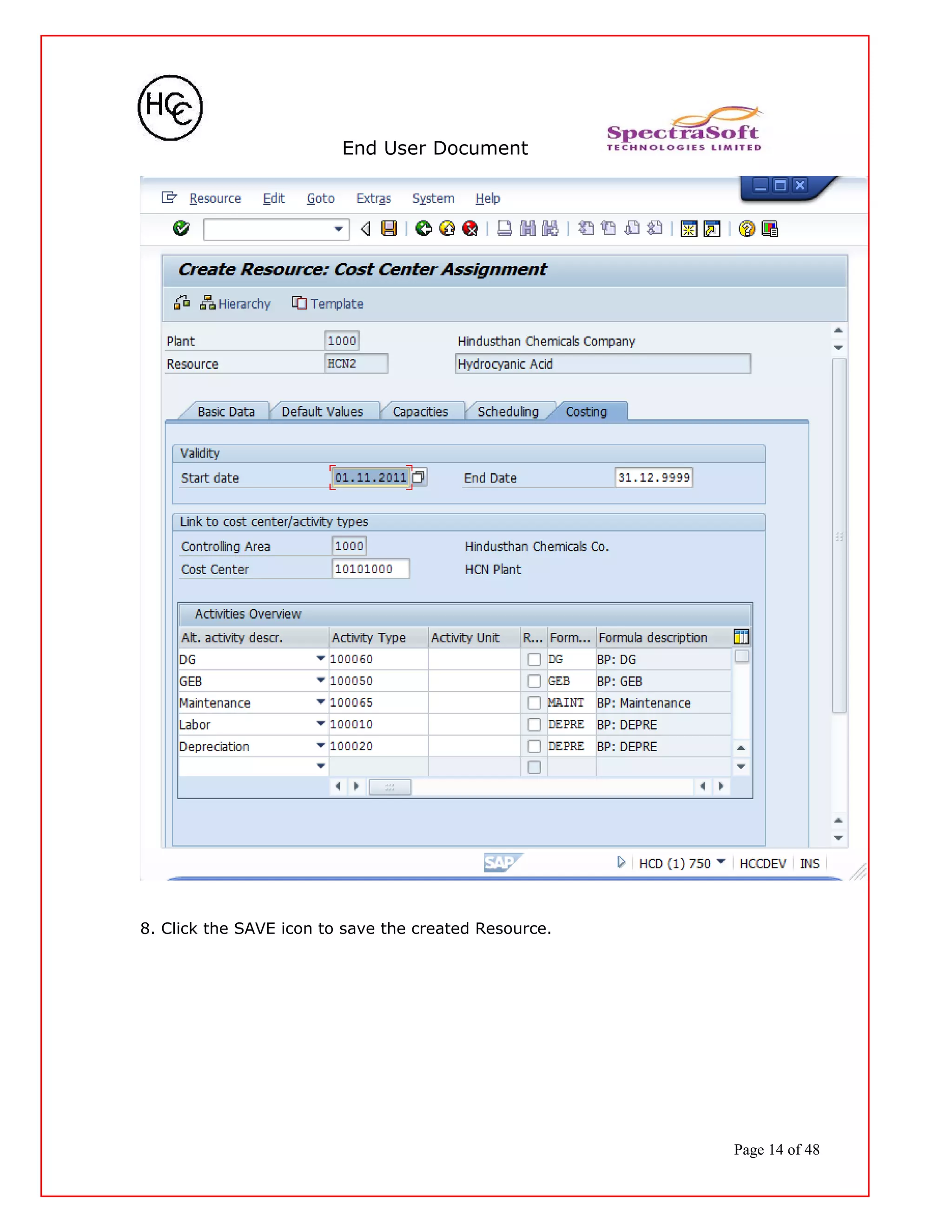
Task: Tick the checkbox in the empty last row
Action: coord(534,767)
